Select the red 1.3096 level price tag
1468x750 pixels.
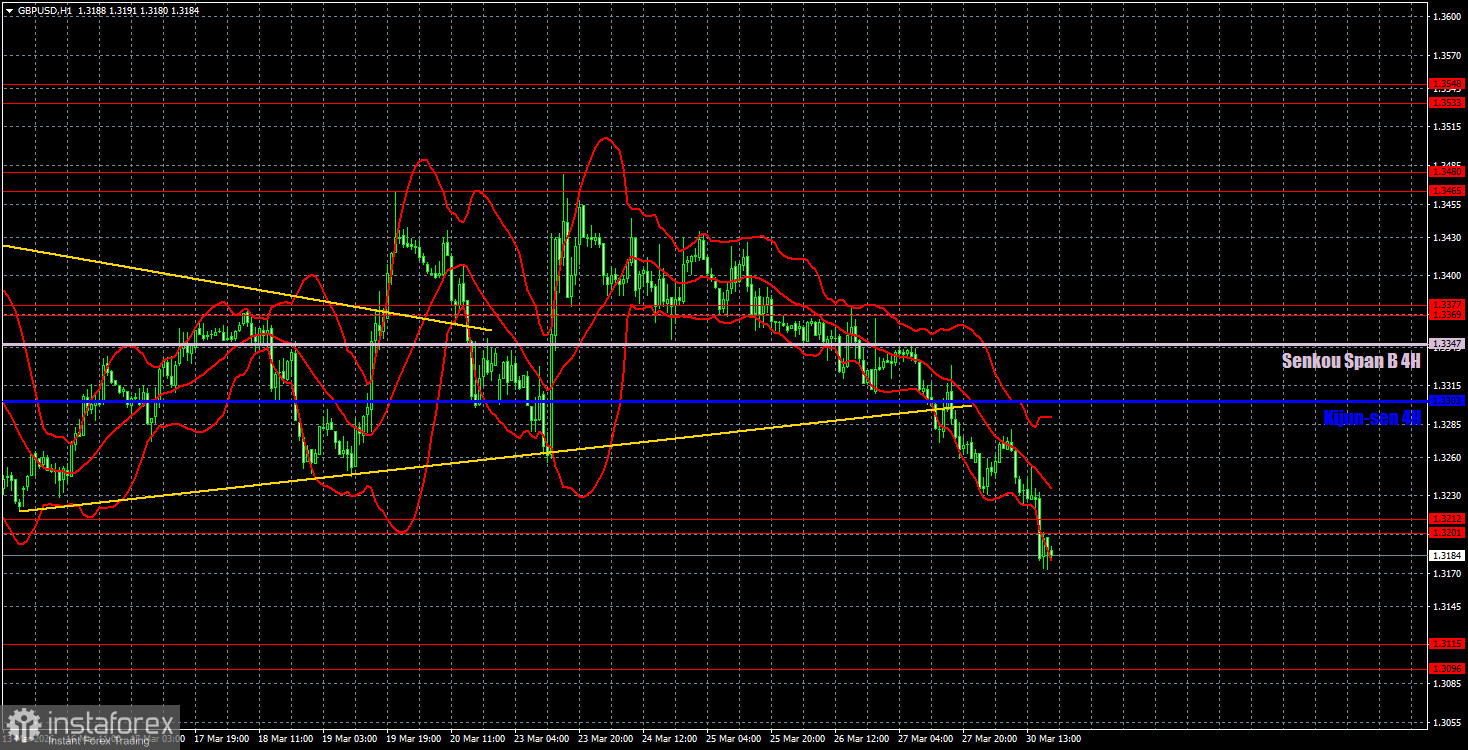tap(1447, 668)
